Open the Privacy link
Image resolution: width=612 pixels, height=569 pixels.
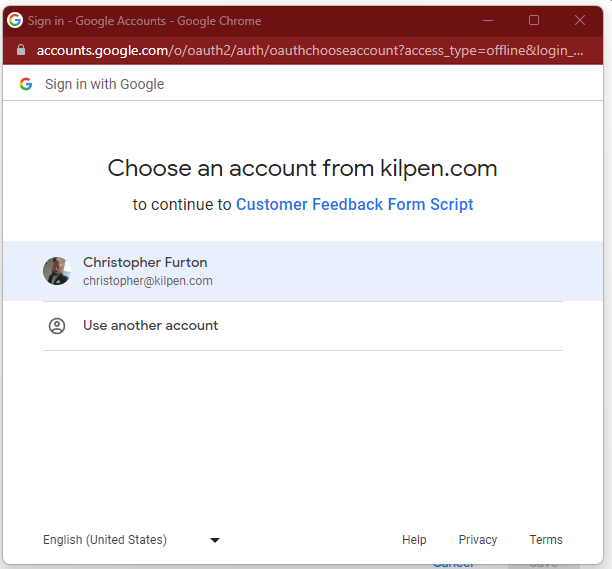tap(478, 540)
